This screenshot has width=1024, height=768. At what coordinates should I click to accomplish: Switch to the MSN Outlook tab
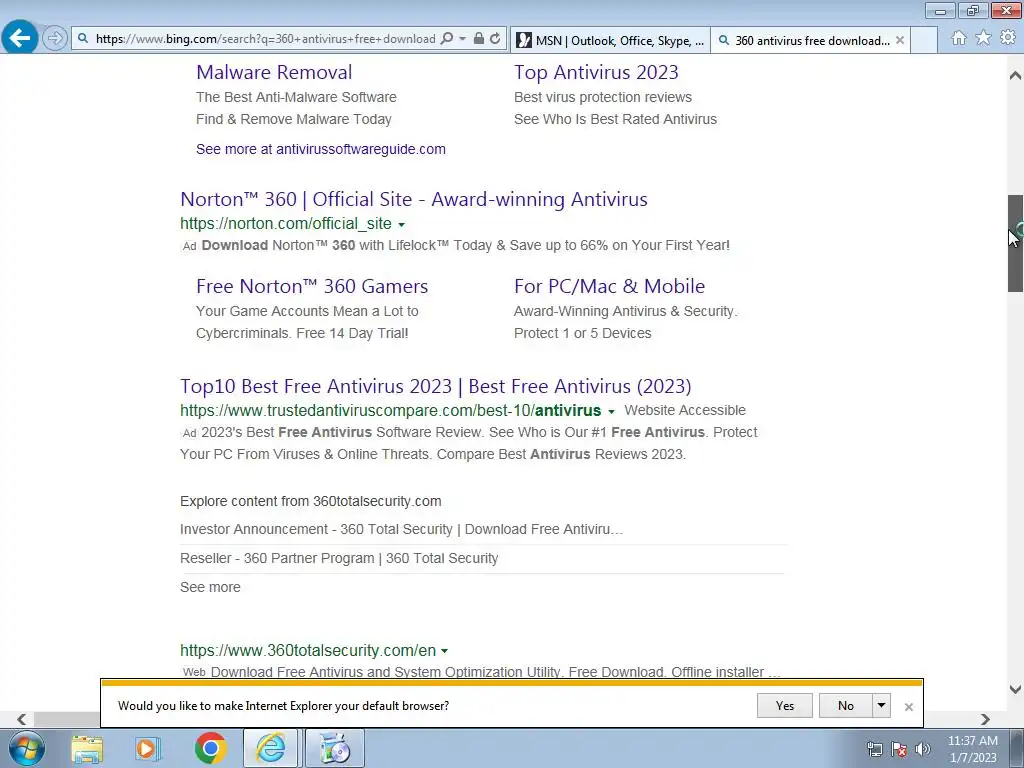[610, 40]
